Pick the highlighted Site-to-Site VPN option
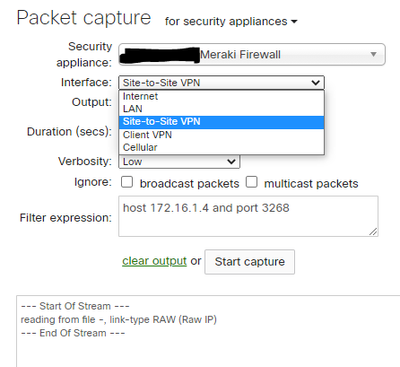Viewport: 400px width, 367px height. coord(221,122)
